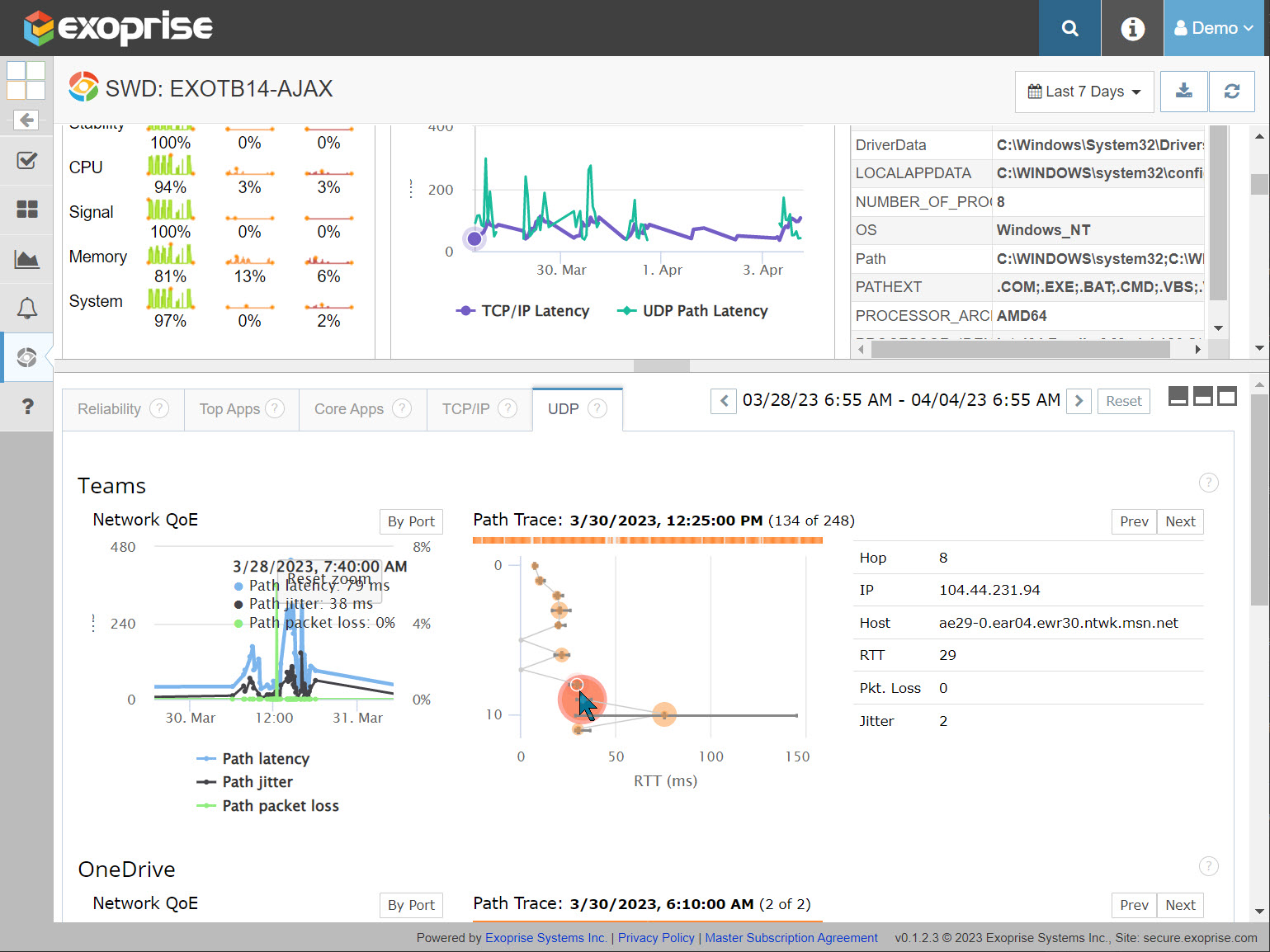Collapse sidebar with the back arrow
Viewport: 1270px width, 952px height.
(26, 120)
